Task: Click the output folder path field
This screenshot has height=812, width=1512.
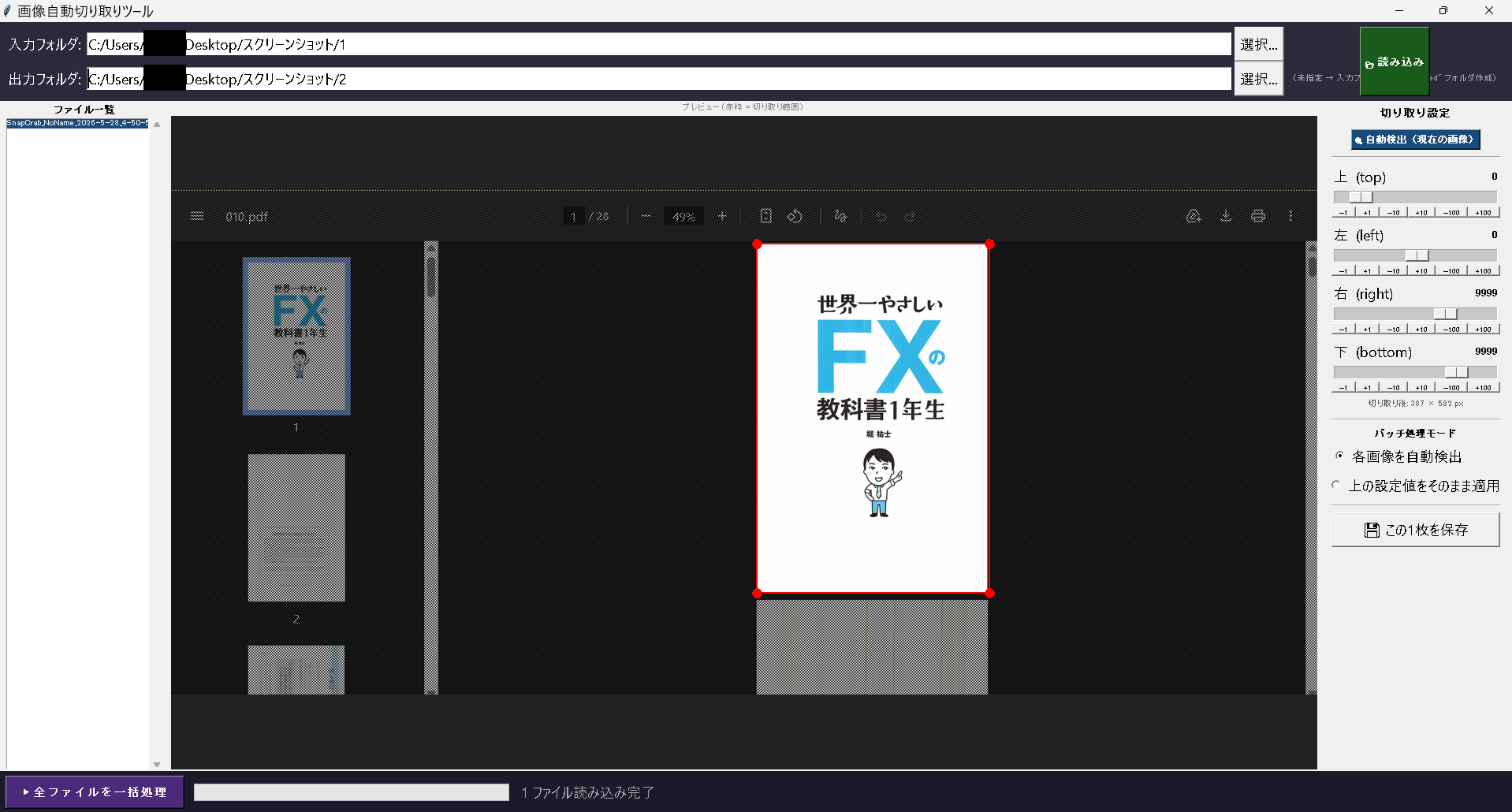Action: pyautogui.click(x=659, y=79)
